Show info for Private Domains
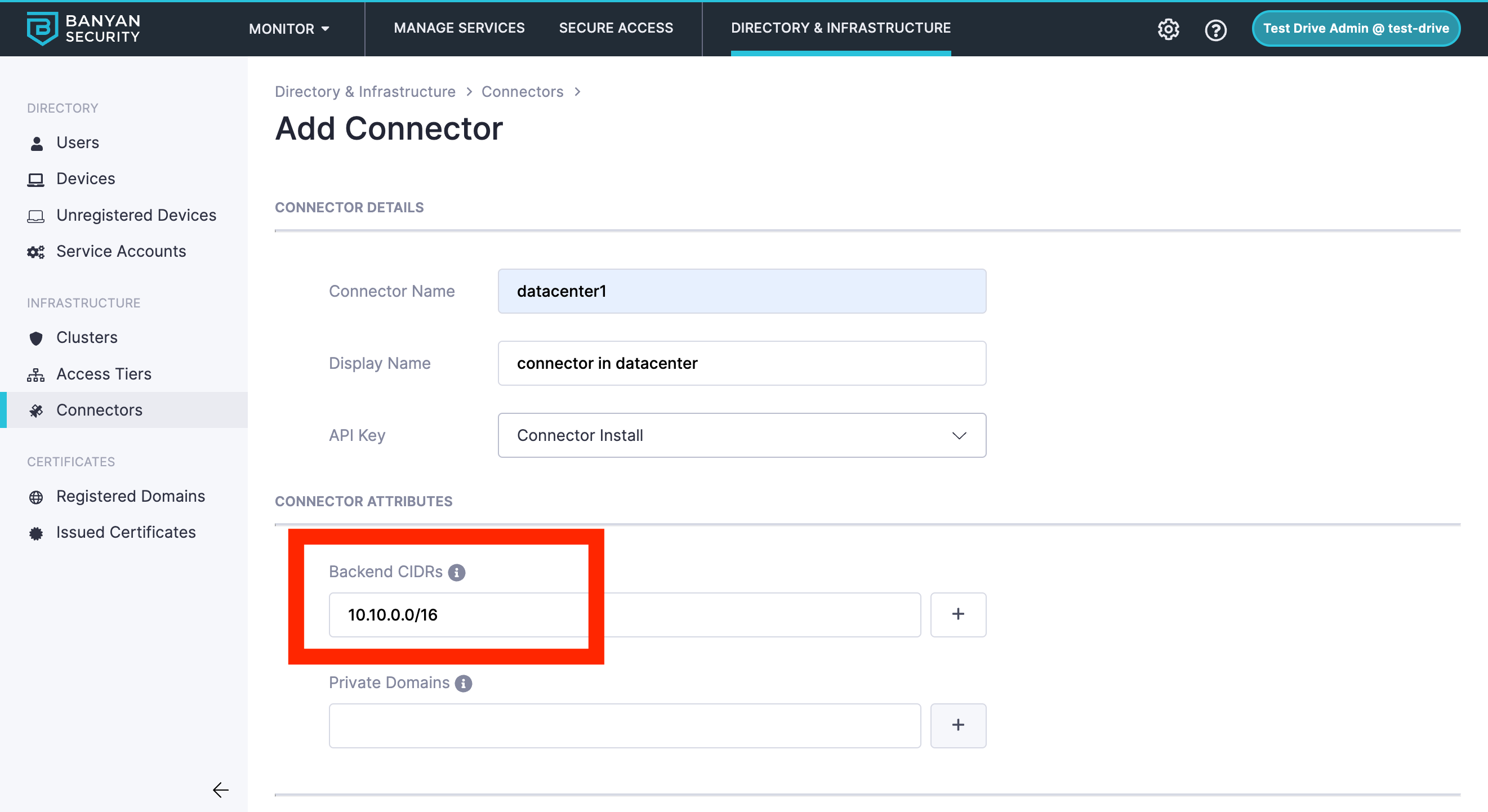Screen dimensions: 1488x812 point(464,683)
